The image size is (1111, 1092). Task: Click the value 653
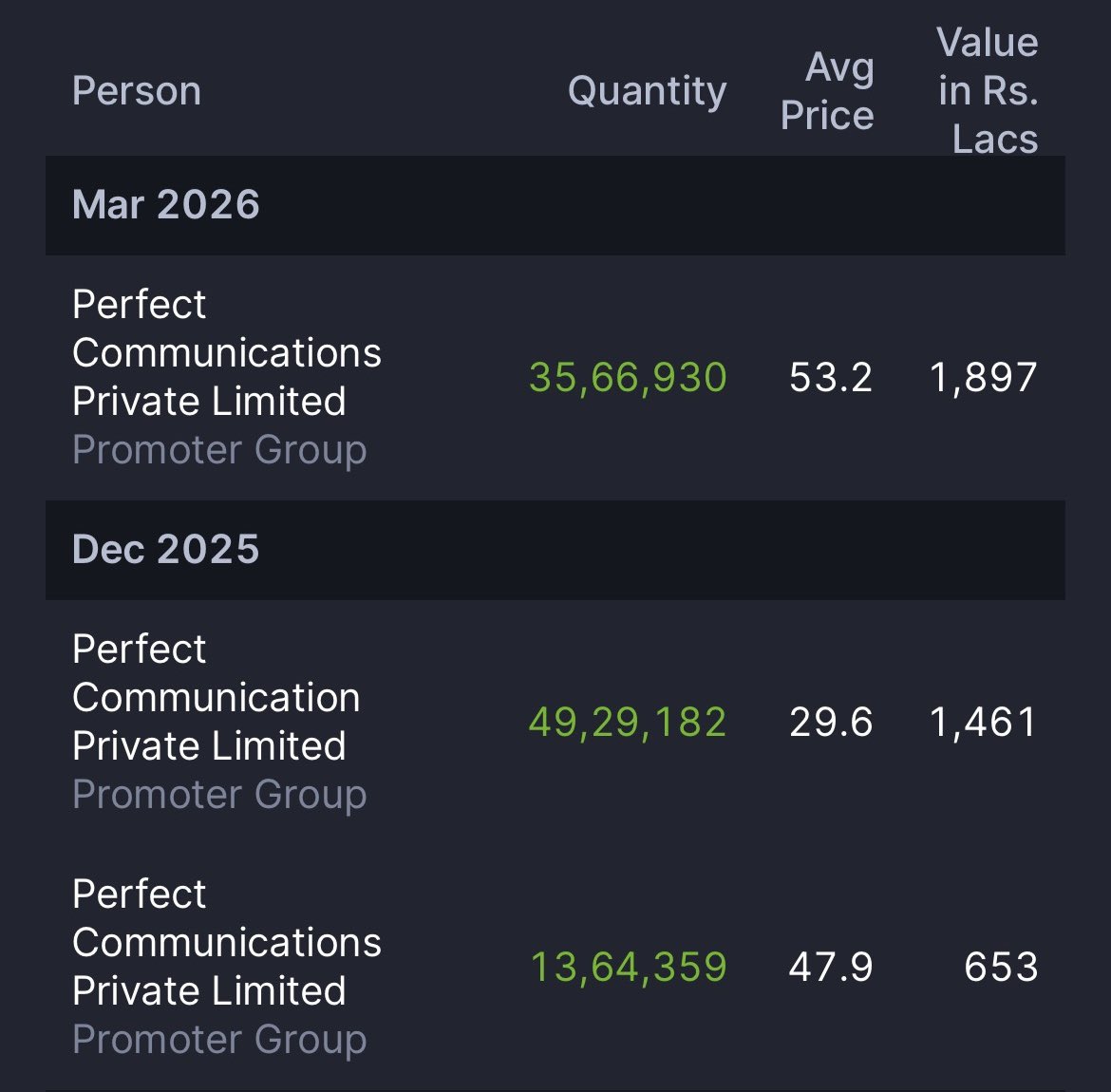coord(1001,968)
